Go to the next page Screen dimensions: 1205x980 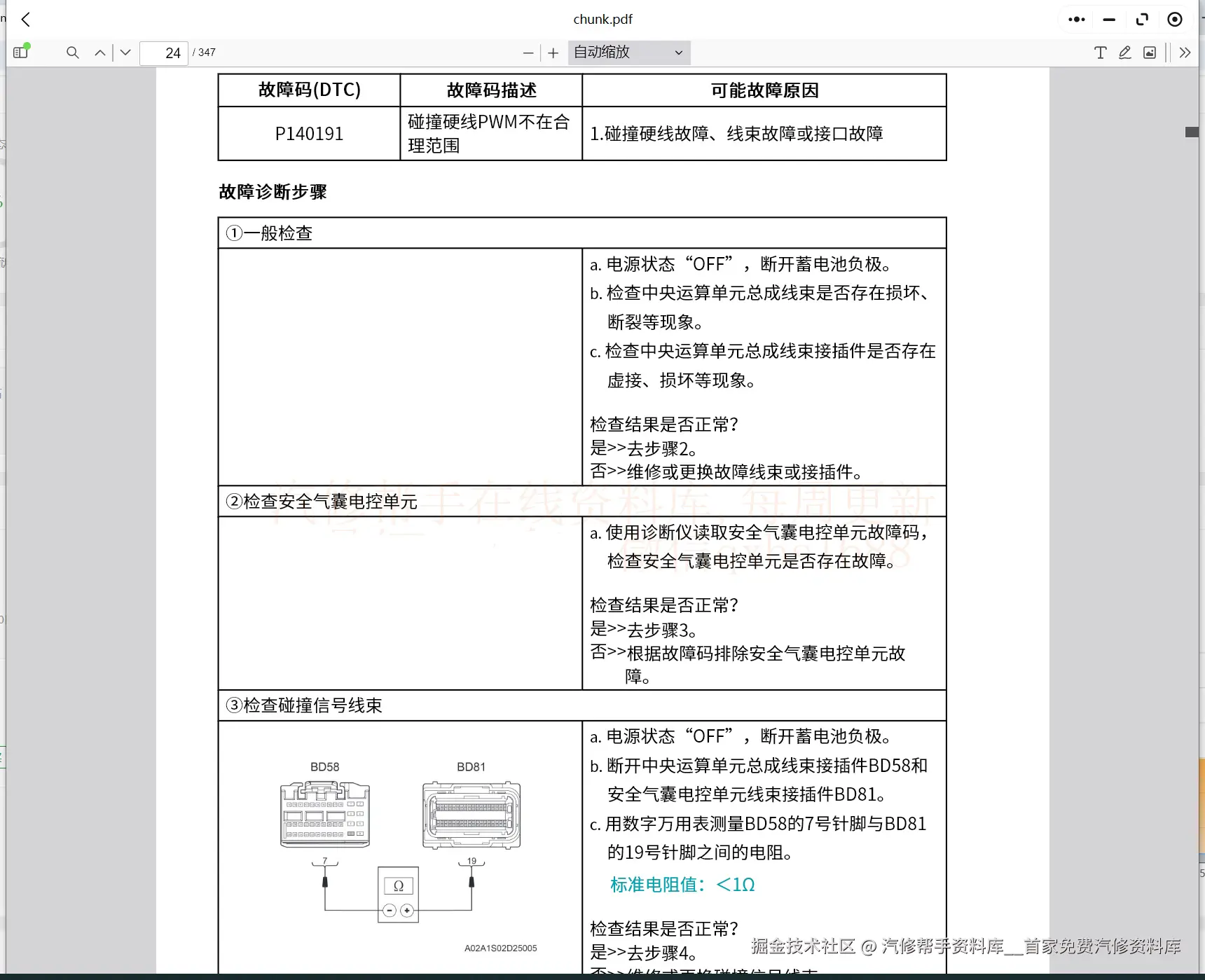(125, 53)
